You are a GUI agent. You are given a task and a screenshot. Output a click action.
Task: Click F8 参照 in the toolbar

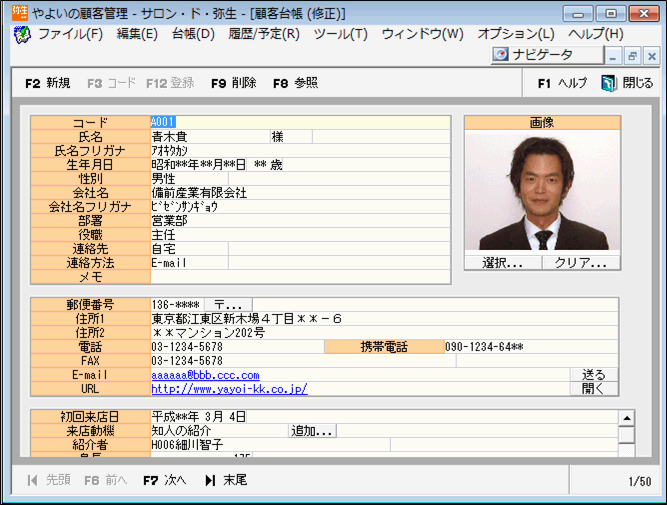coord(295,83)
